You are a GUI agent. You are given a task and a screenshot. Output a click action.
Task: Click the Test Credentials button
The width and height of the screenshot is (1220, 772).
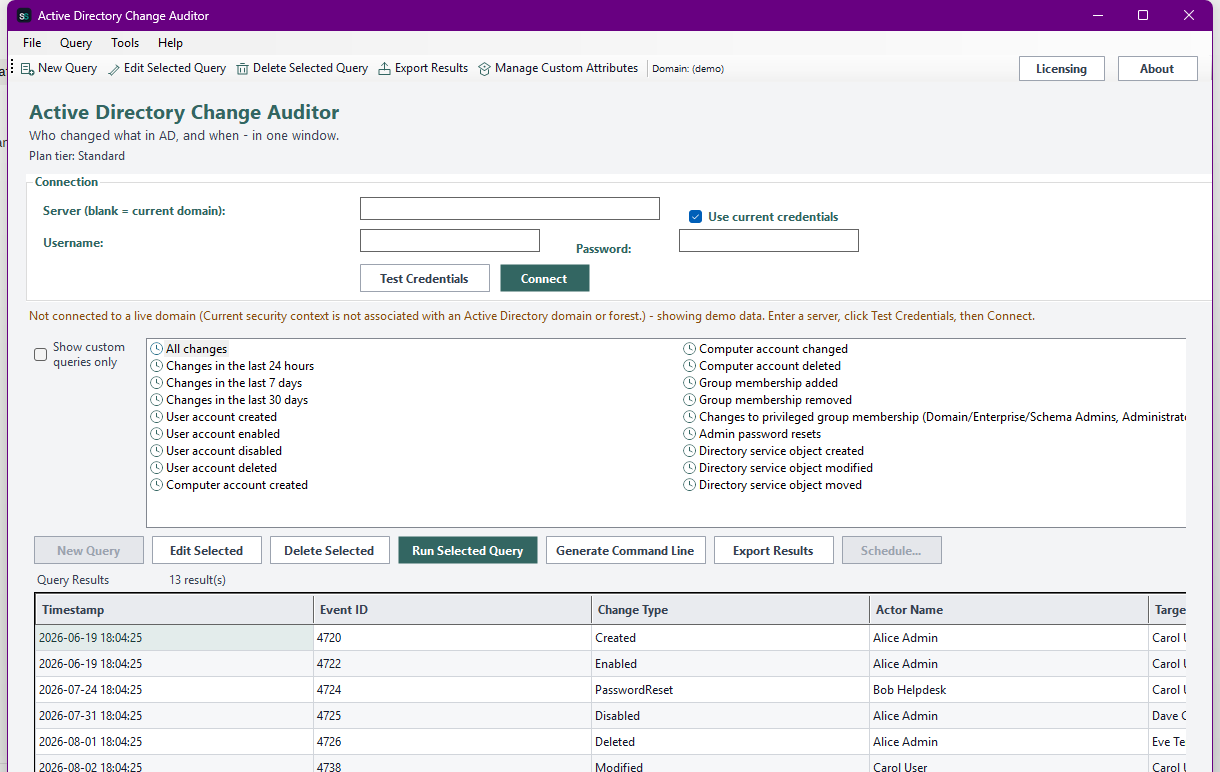[424, 278]
